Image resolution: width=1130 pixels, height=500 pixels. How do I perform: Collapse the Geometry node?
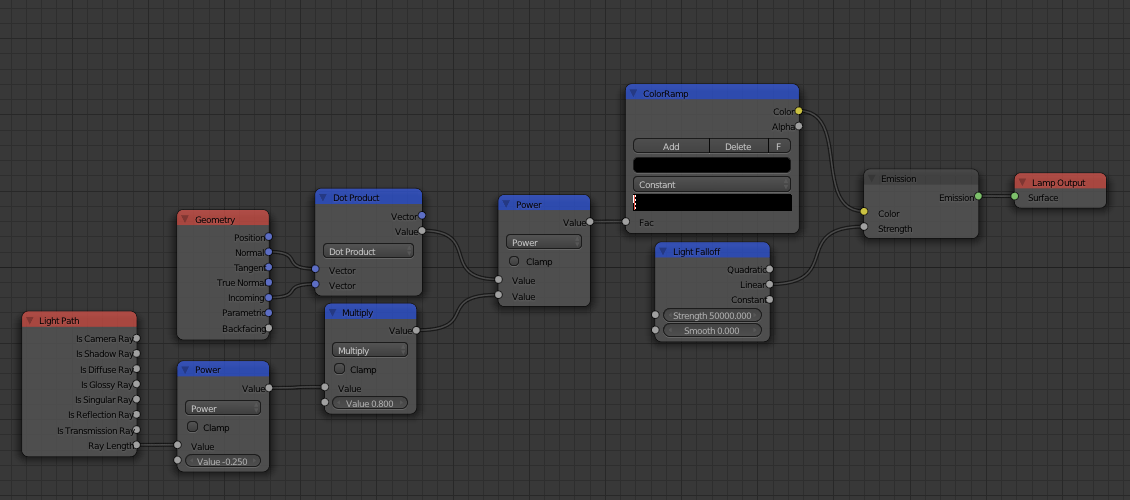[186, 219]
